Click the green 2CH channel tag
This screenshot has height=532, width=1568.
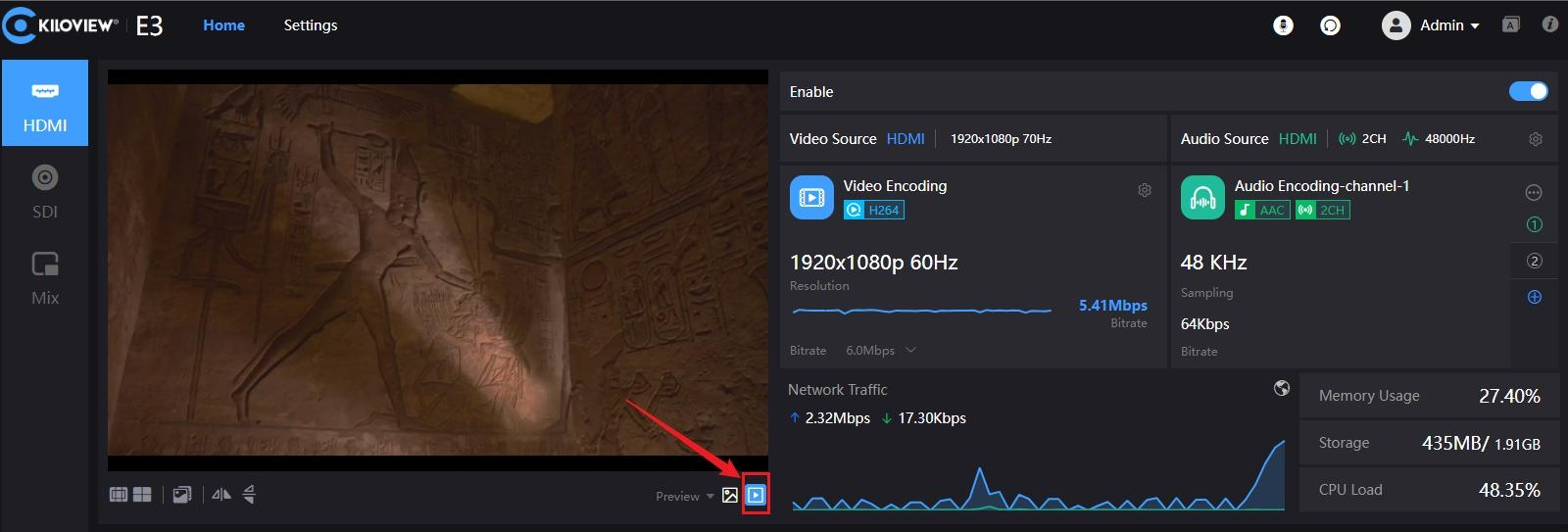(1323, 210)
